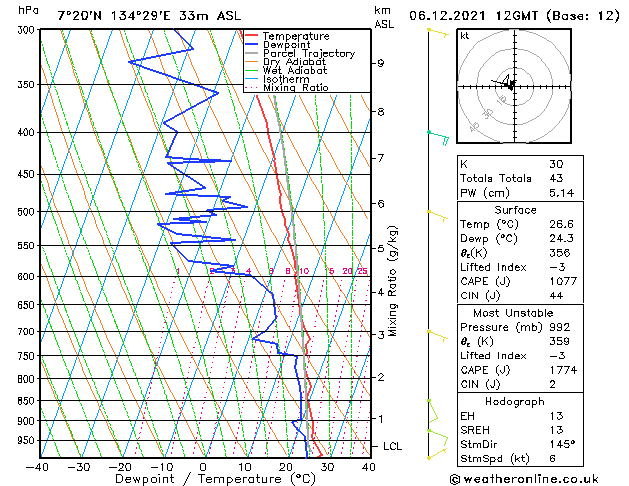The height and width of the screenshot is (486, 629).
Task: Click the -40 temperature axis label
Action: click(37, 467)
